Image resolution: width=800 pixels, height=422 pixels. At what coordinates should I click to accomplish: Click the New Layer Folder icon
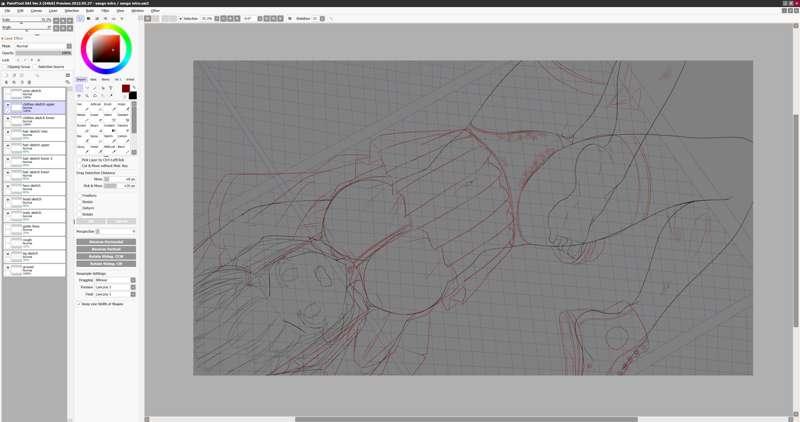[22, 75]
